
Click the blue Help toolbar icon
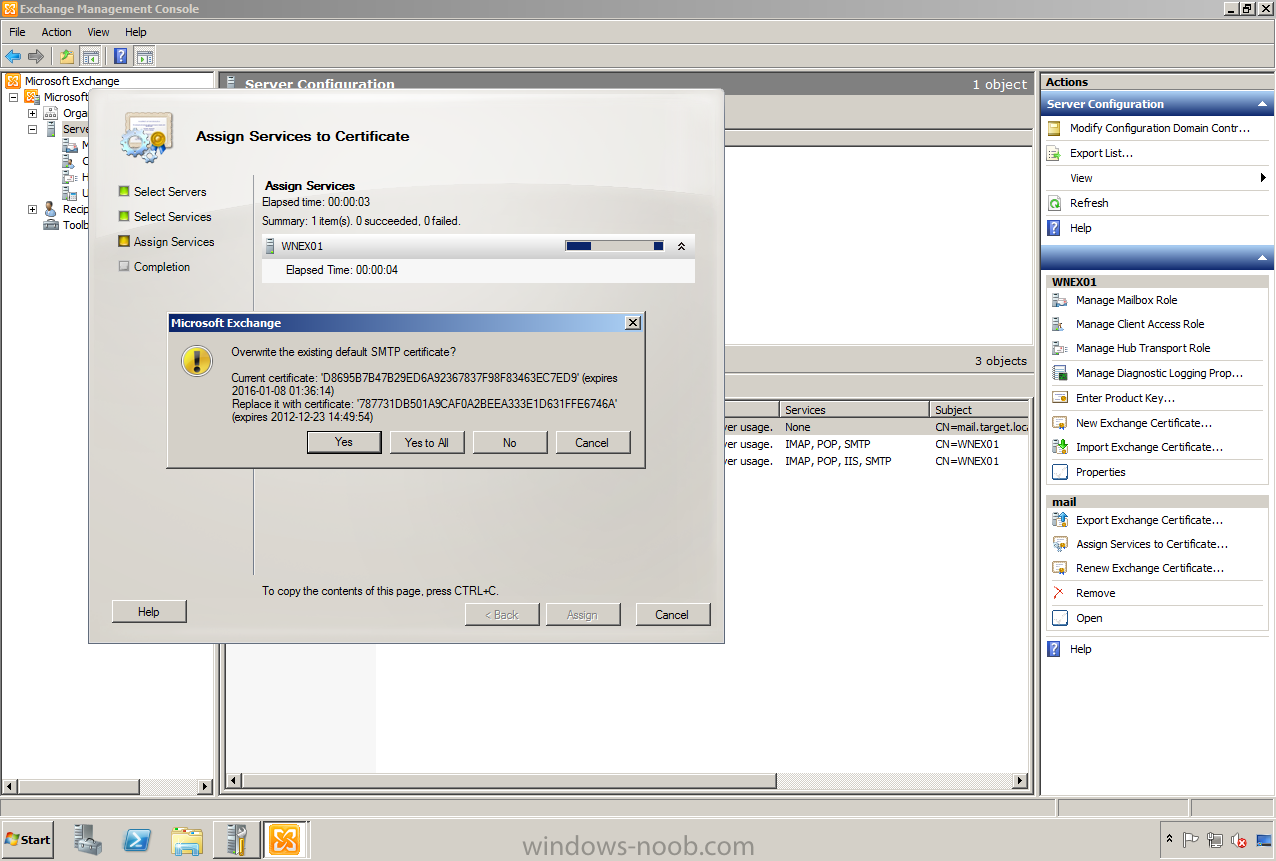point(121,56)
